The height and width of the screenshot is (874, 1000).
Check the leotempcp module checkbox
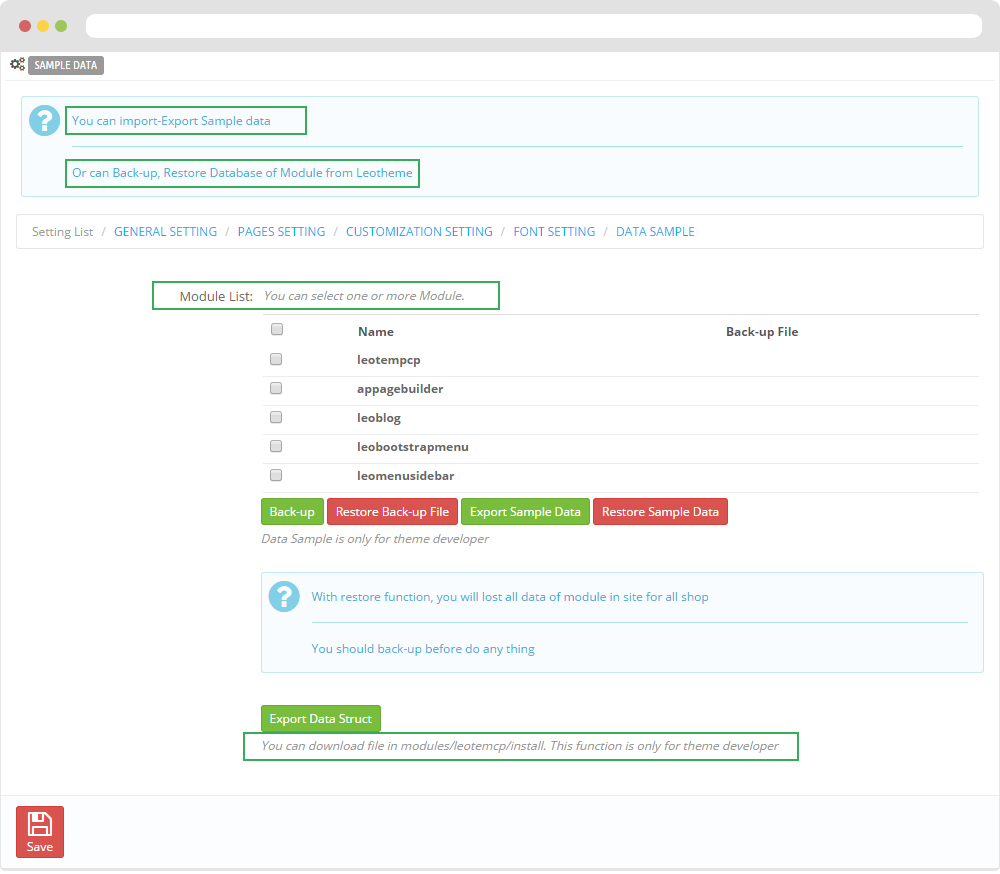(277, 359)
